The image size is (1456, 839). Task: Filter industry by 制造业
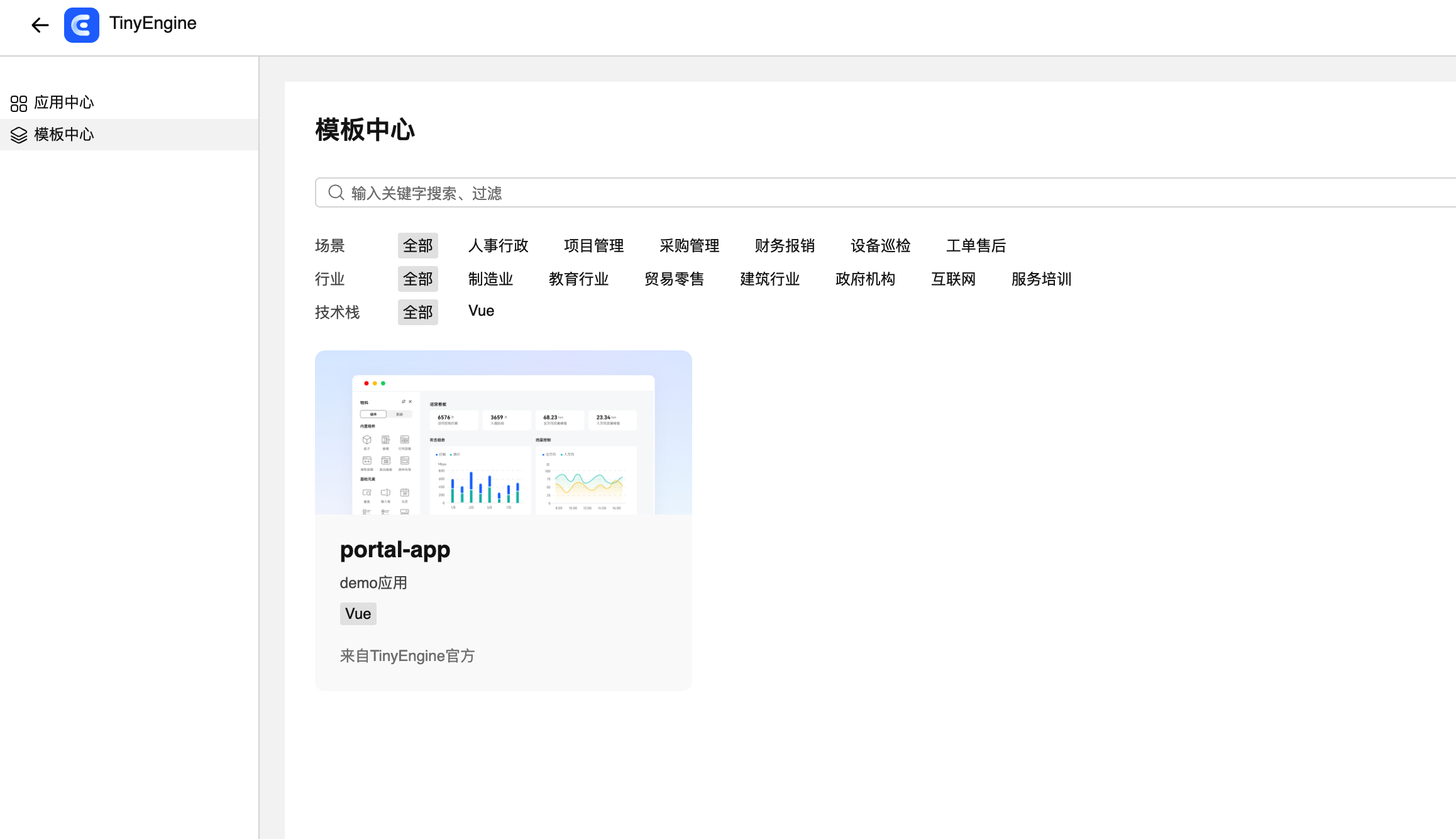[x=490, y=279]
